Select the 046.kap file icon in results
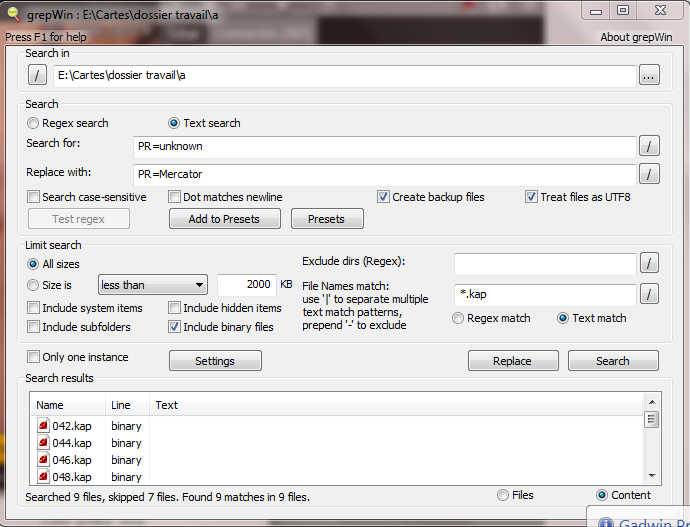 click(43, 460)
